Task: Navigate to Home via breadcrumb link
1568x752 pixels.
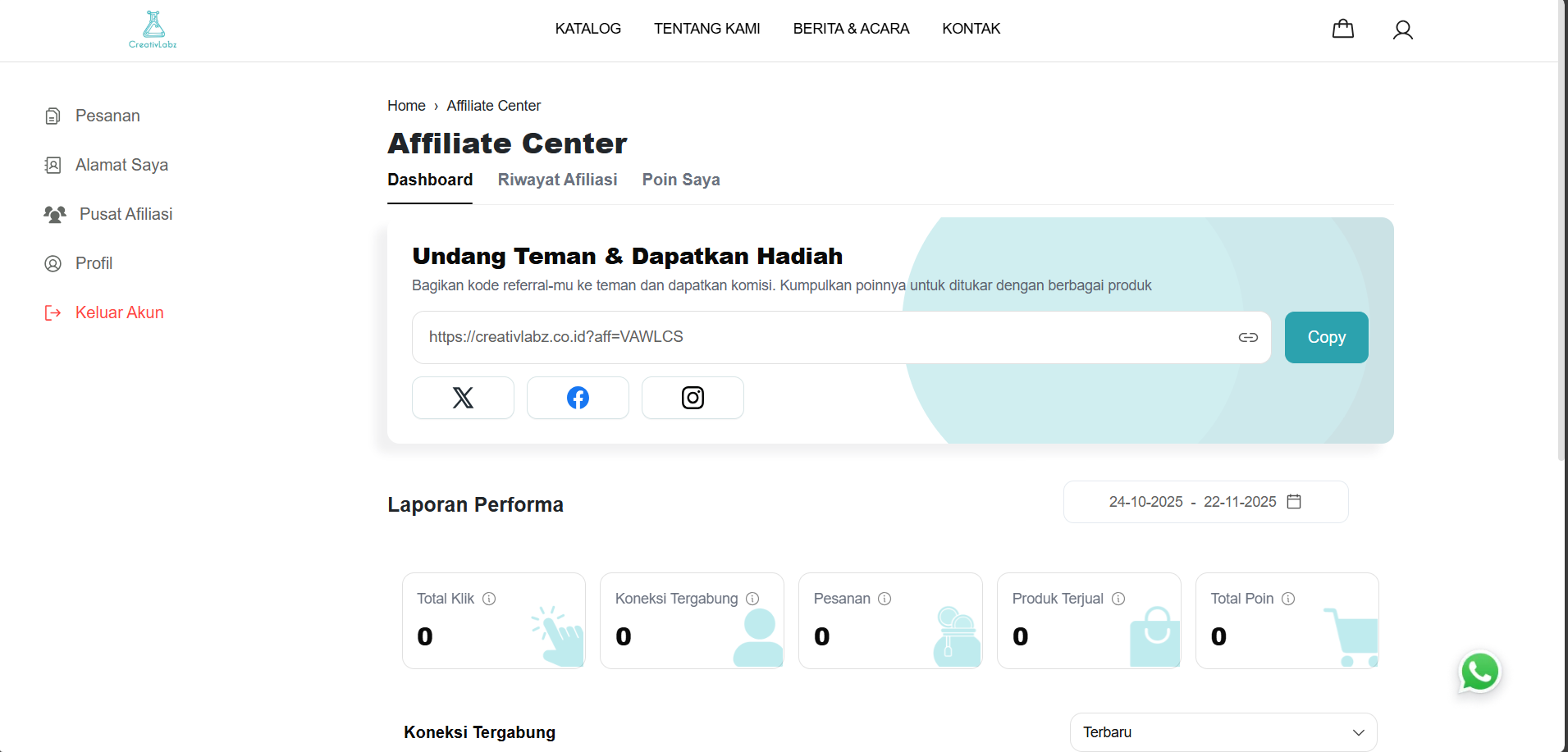Action: pyautogui.click(x=406, y=105)
